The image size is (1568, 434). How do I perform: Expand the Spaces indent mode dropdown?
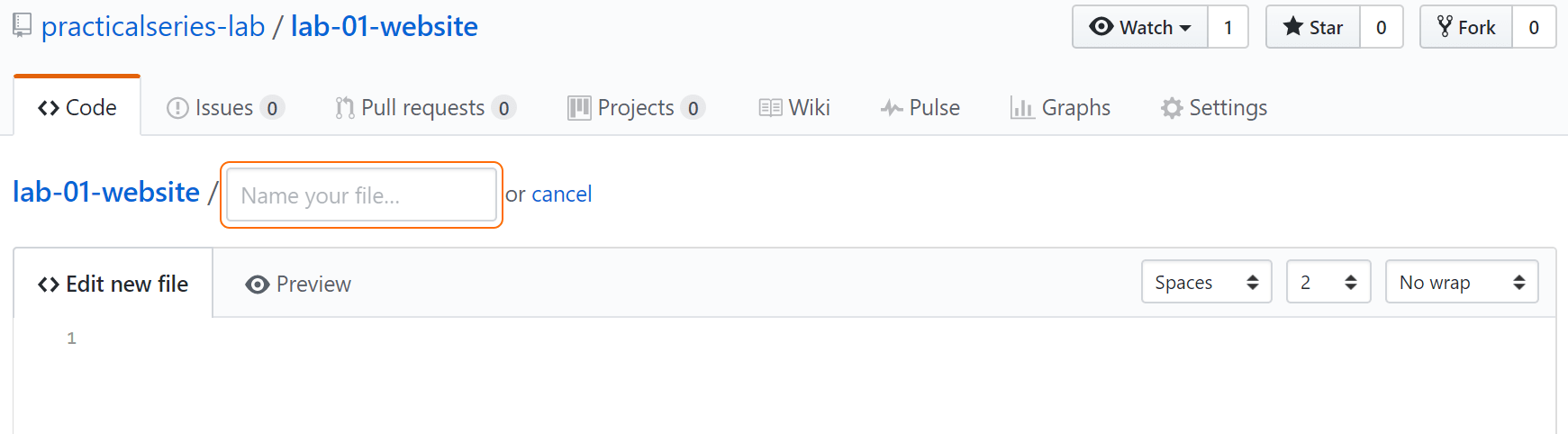(1207, 282)
